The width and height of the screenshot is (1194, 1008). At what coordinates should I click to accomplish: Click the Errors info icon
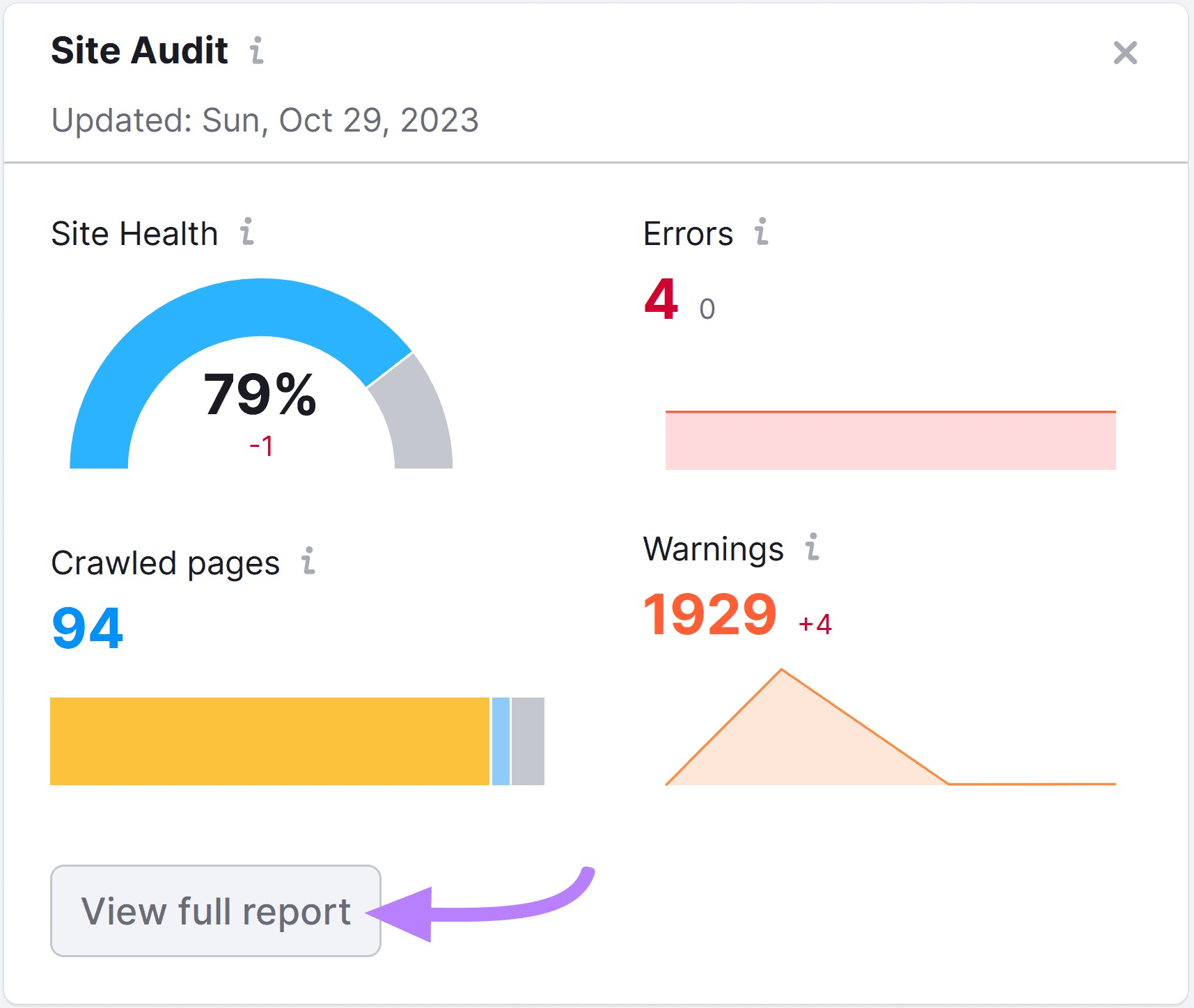click(762, 233)
